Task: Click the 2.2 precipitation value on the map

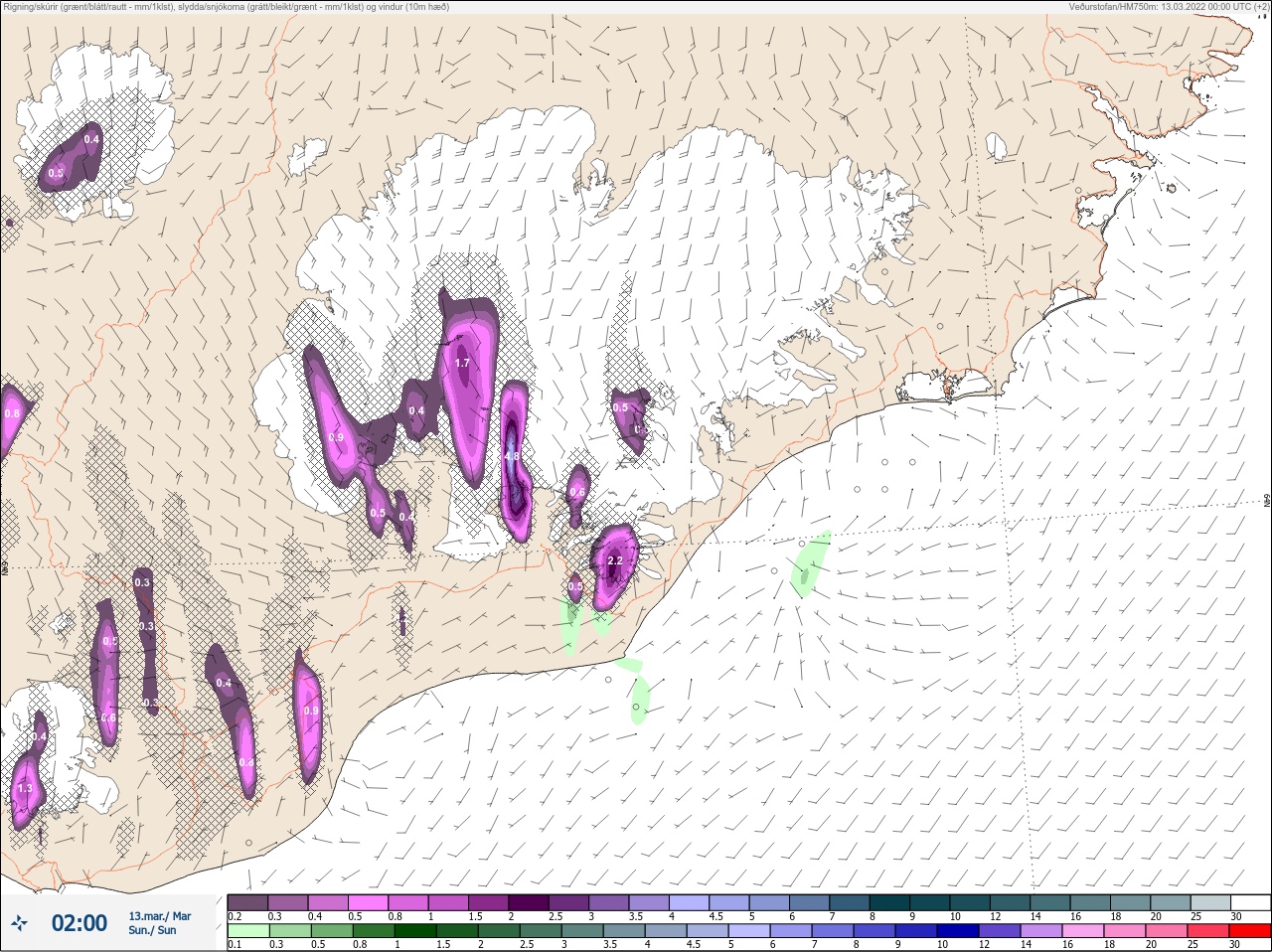Action: tap(614, 560)
